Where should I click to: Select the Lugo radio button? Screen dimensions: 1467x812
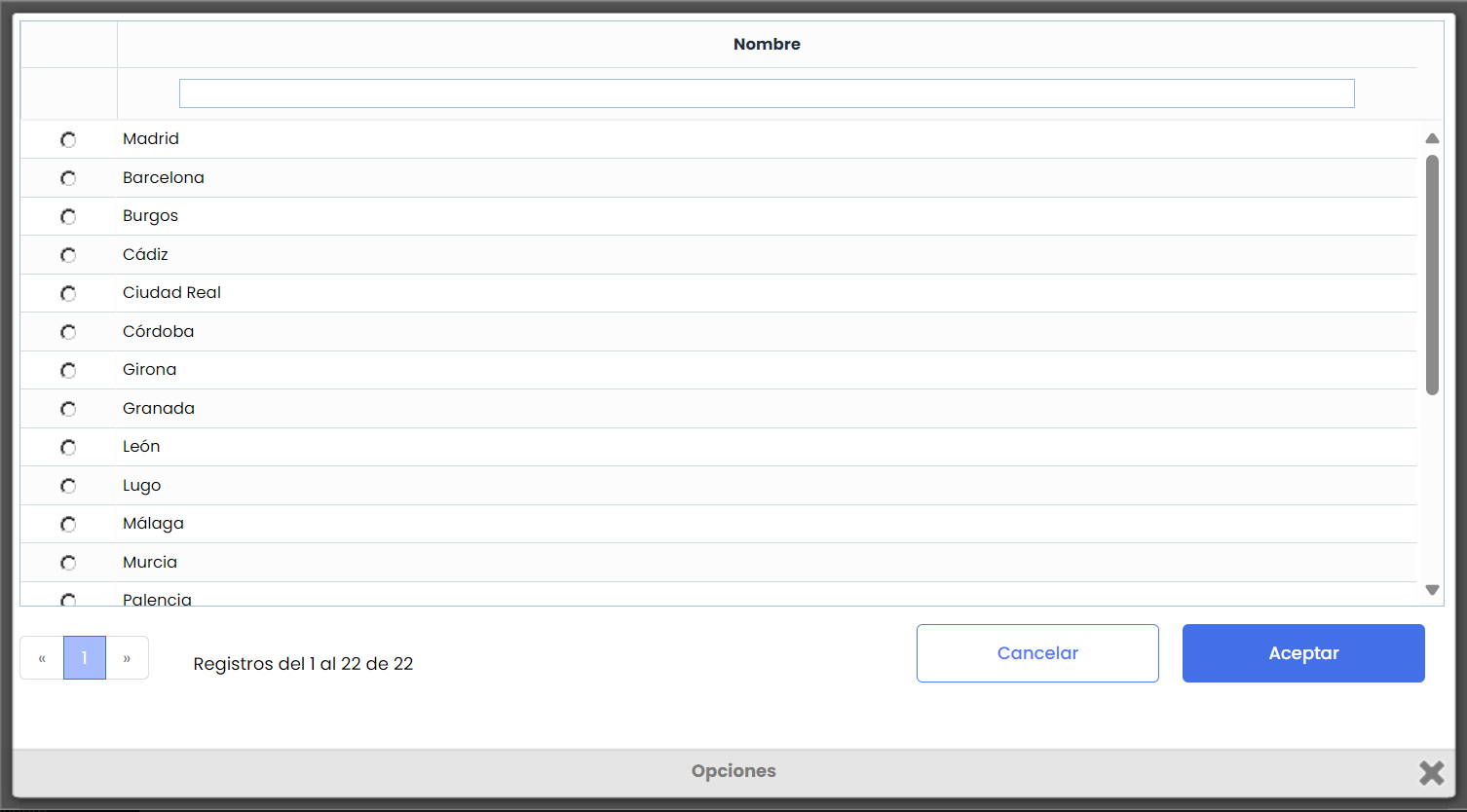(x=68, y=486)
